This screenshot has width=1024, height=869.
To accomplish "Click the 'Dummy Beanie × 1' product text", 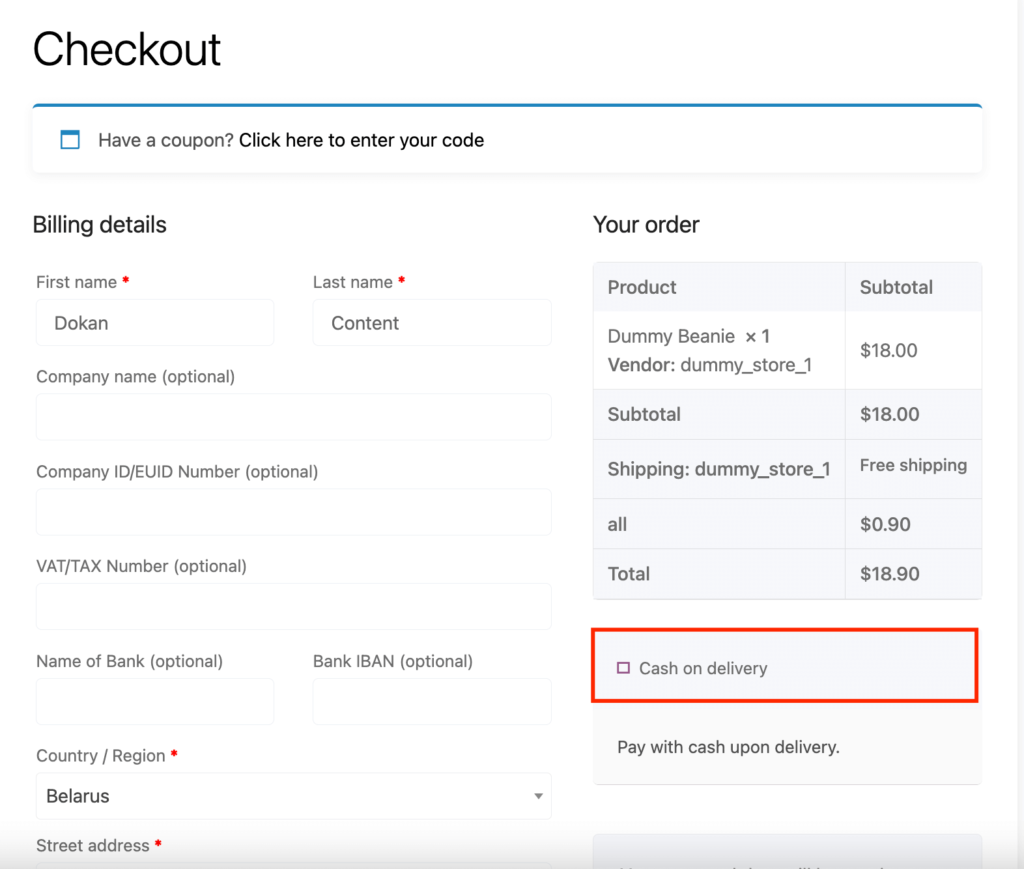I will pyautogui.click(x=688, y=336).
